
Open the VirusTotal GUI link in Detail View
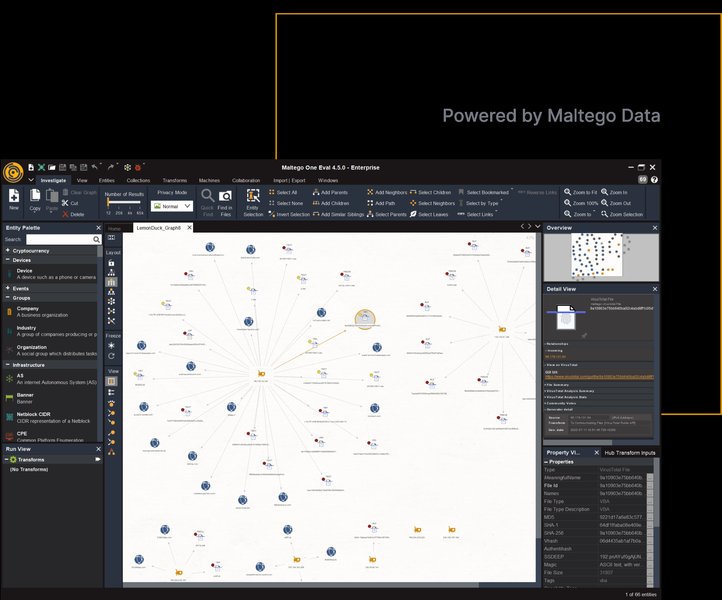(x=599, y=377)
